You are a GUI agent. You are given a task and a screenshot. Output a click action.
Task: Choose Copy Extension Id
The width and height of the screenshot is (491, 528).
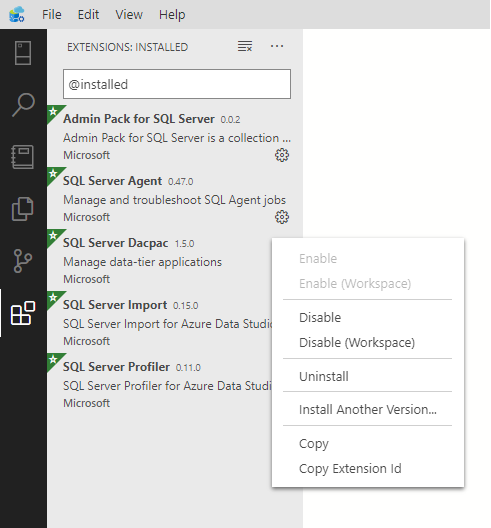point(368,468)
